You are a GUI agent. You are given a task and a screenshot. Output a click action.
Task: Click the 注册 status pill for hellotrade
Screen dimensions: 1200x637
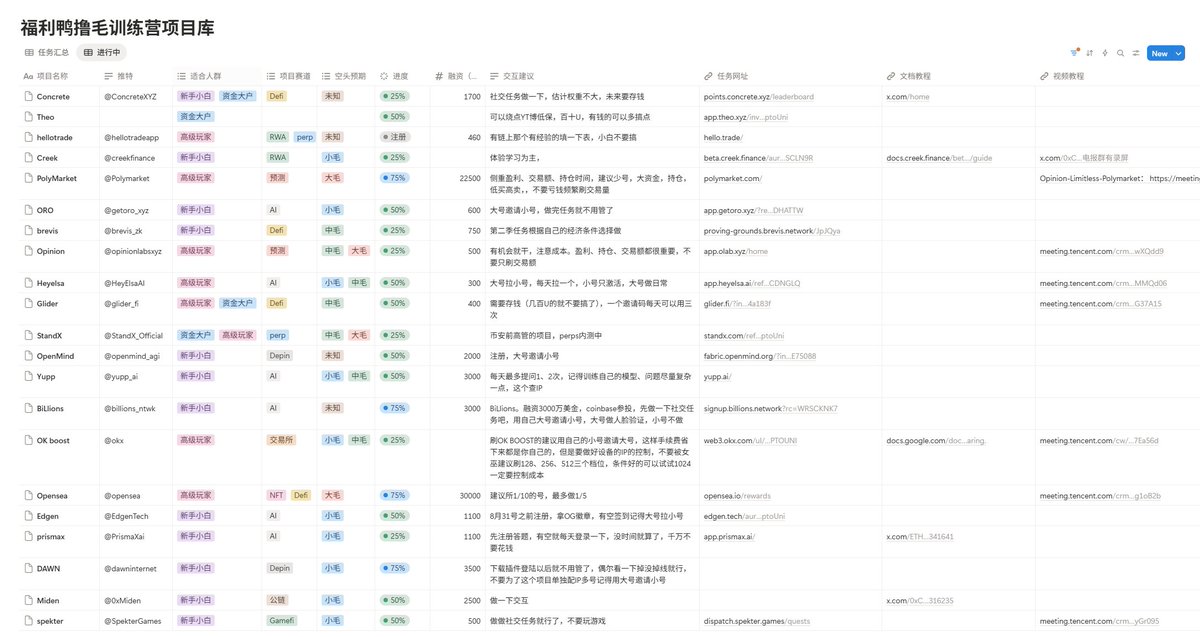tap(395, 137)
